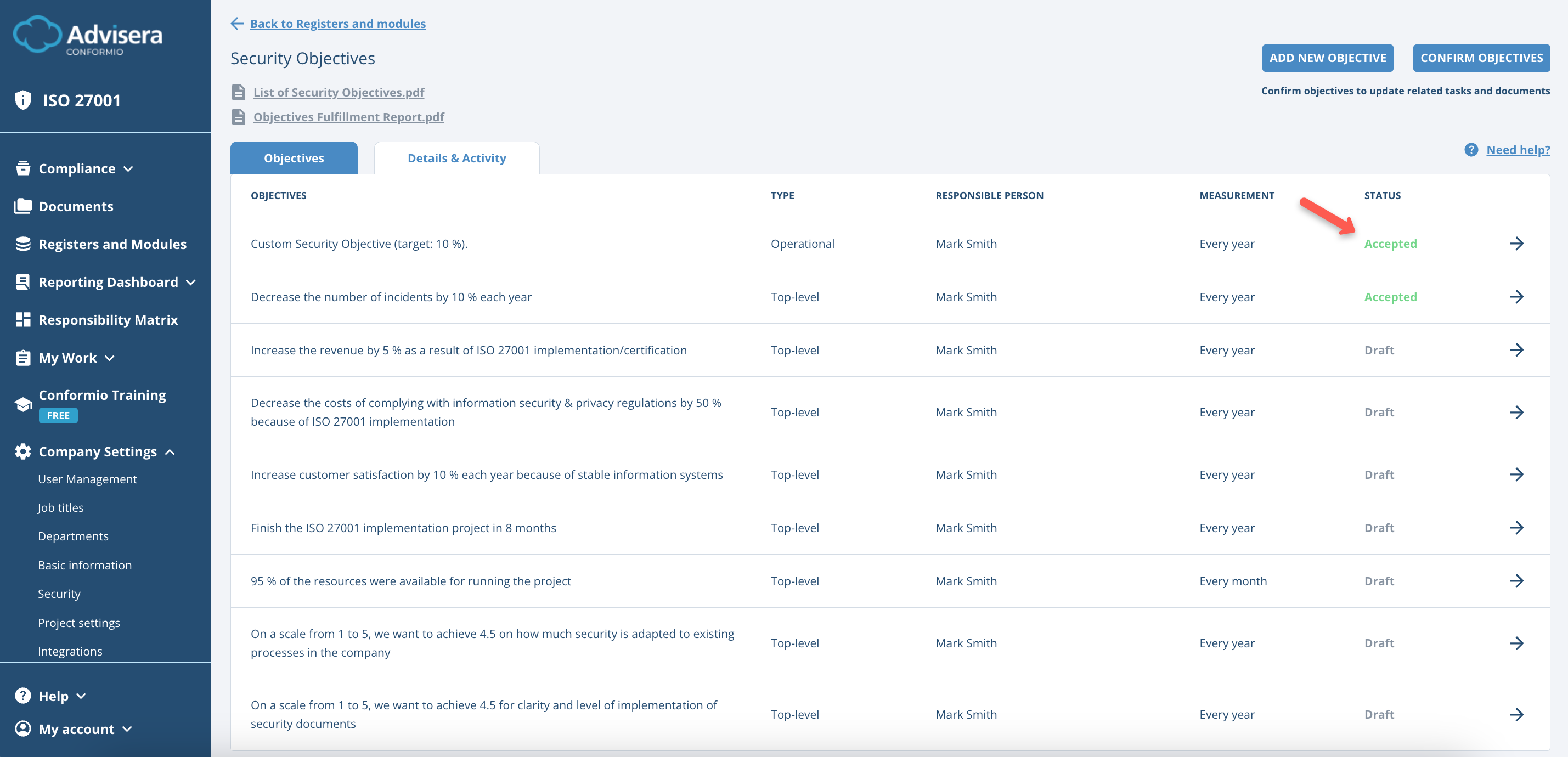Click the ADD NEW OBJECTIVE button

coord(1328,58)
